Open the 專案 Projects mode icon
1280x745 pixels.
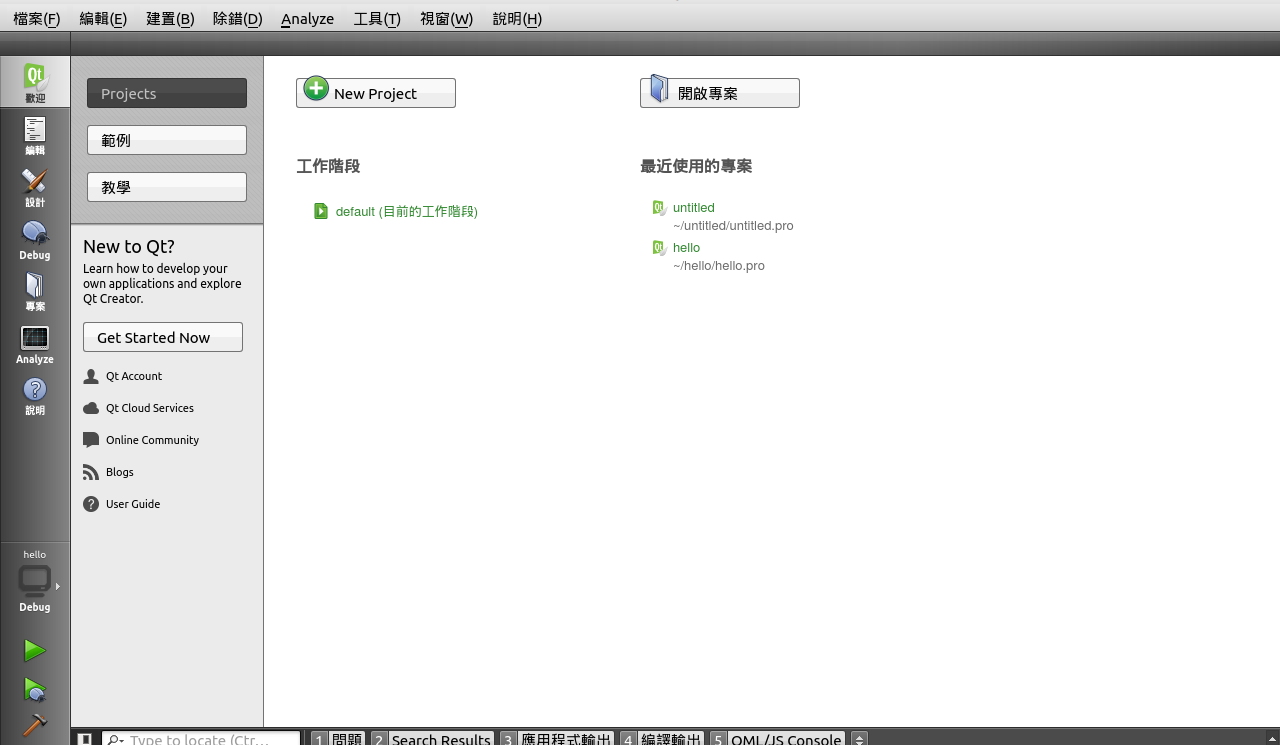coord(35,289)
